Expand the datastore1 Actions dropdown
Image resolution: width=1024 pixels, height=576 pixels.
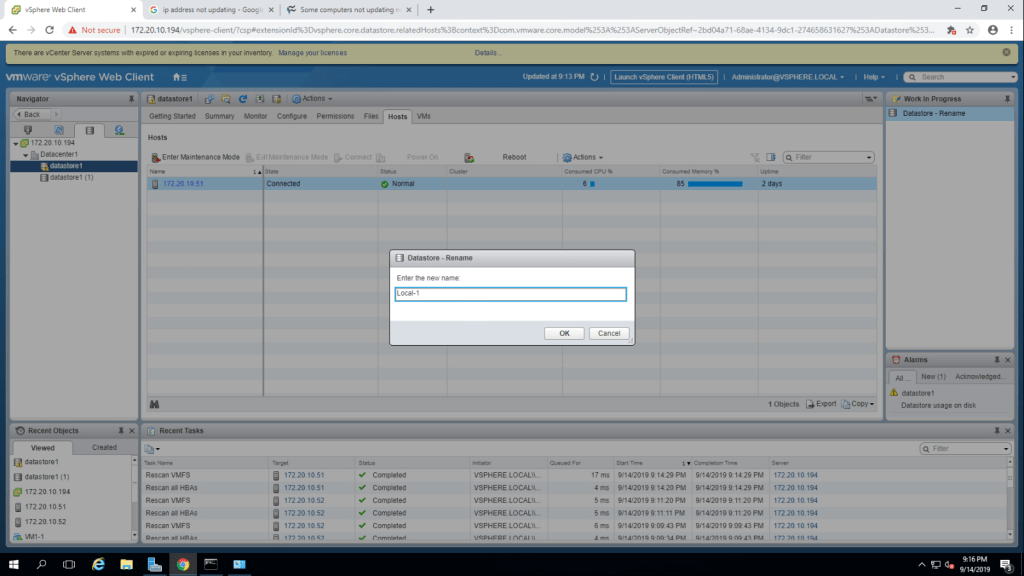click(313, 99)
